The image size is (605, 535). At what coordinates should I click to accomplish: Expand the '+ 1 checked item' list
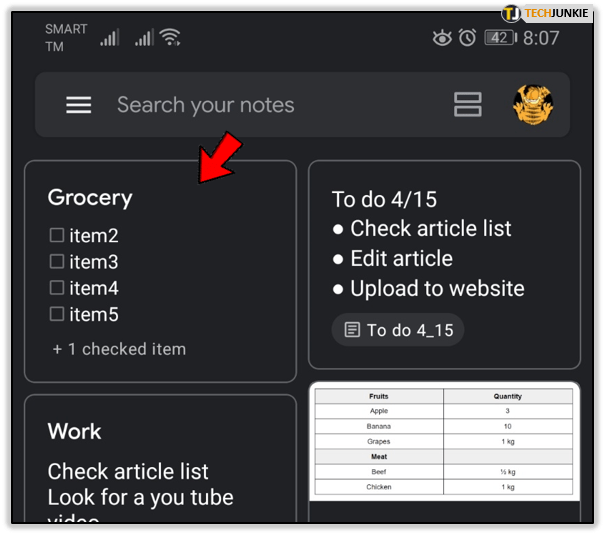[119, 349]
